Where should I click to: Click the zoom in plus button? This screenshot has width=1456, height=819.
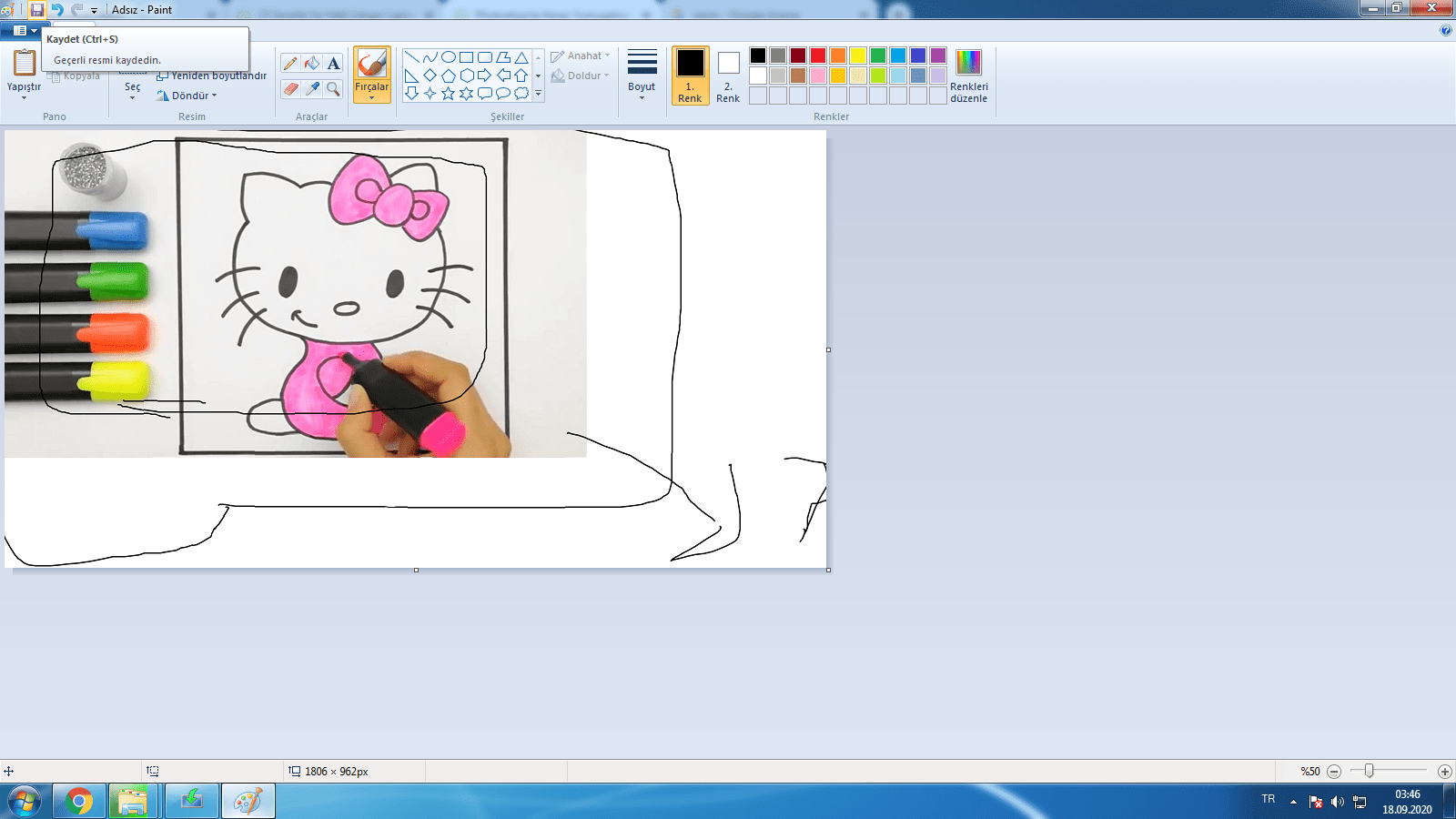coord(1444,772)
